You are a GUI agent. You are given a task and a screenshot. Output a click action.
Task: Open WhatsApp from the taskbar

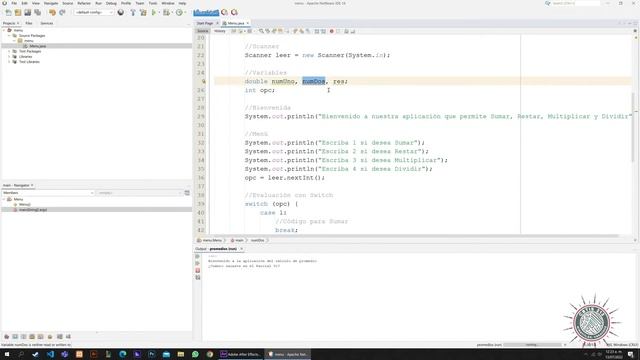pyautogui.click(x=195, y=354)
